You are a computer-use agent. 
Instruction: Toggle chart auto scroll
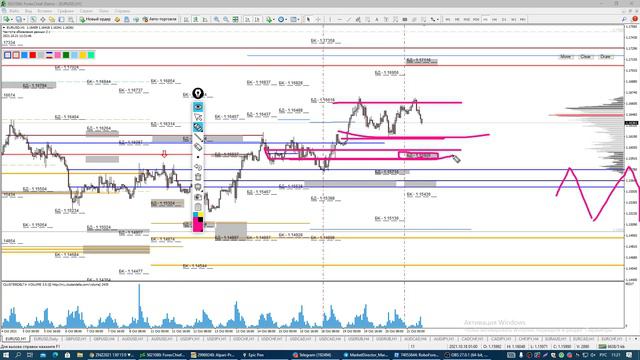click(x=247, y=19)
